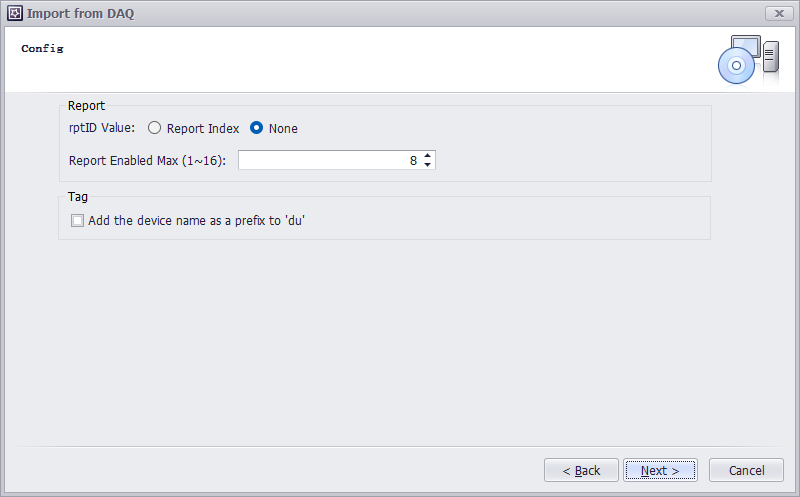Viewport: 800px width, 497px height.
Task: Select the Report Index radio button
Action: click(155, 128)
